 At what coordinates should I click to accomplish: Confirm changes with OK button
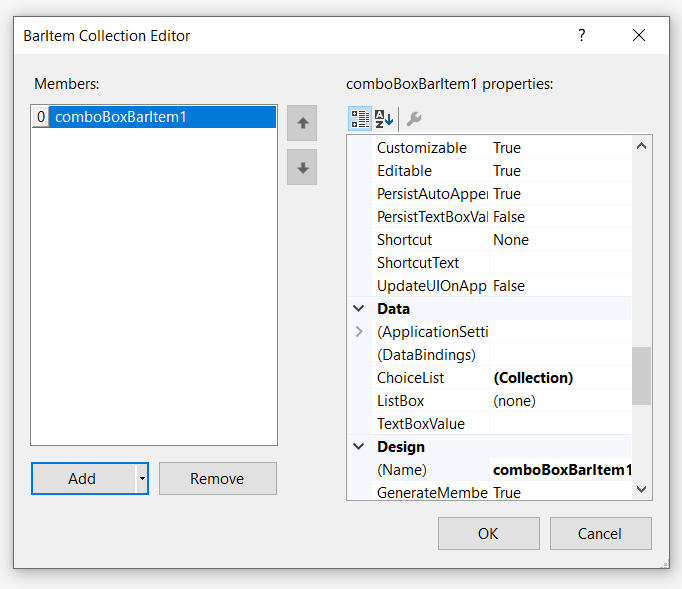coord(488,534)
